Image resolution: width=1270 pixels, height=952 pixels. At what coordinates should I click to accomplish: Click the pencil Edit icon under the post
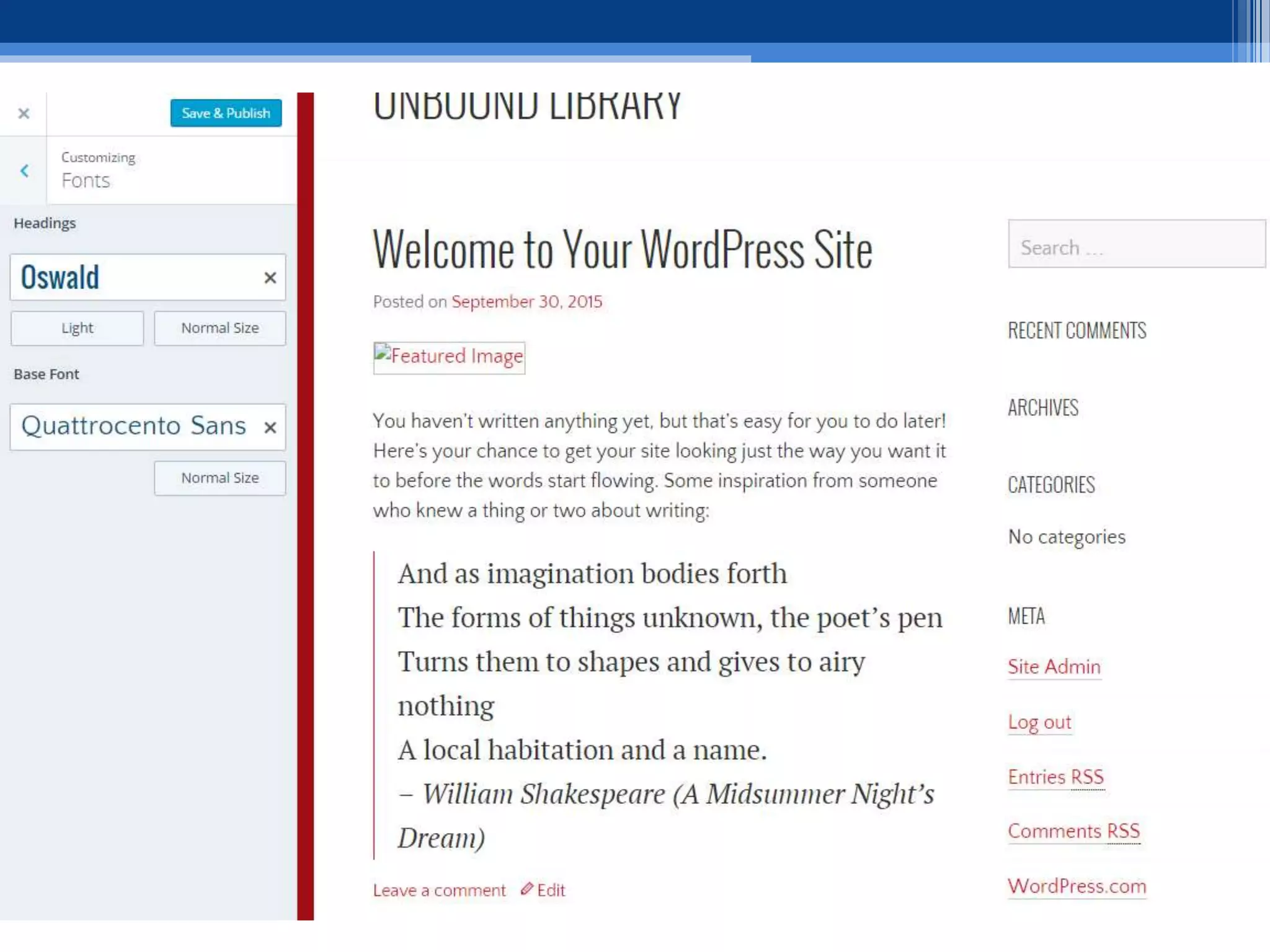[x=527, y=889]
